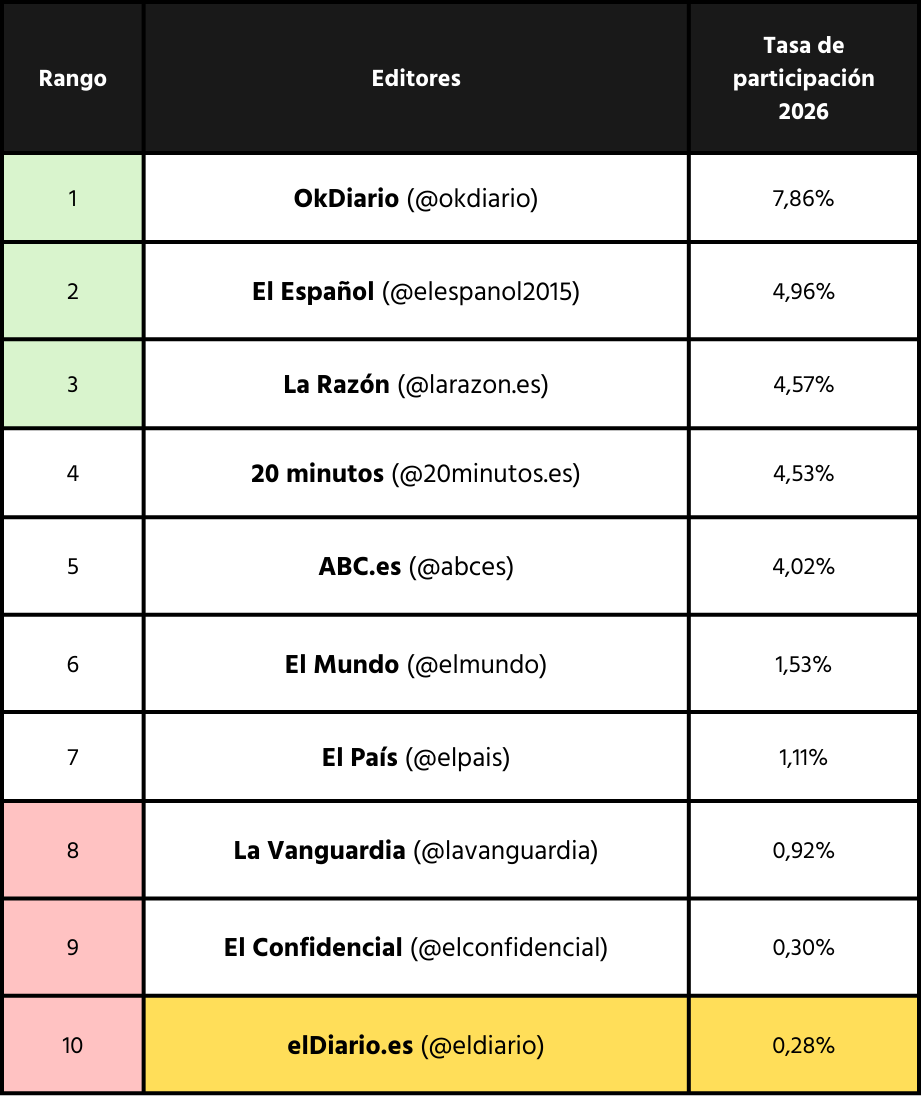This screenshot has width=922, height=1096.
Task: Select El Español (@elespanol2015) entry
Action: (x=416, y=292)
